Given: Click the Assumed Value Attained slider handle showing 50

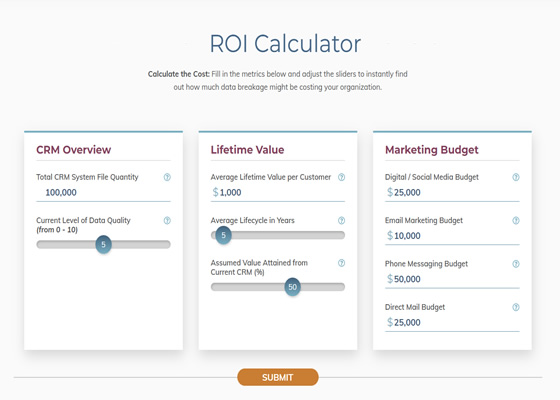Looking at the screenshot, I should click(x=292, y=287).
